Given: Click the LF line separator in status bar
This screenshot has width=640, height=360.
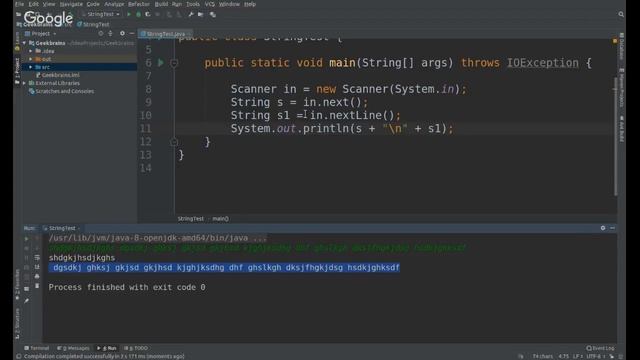Looking at the screenshot, I should coord(578,356).
